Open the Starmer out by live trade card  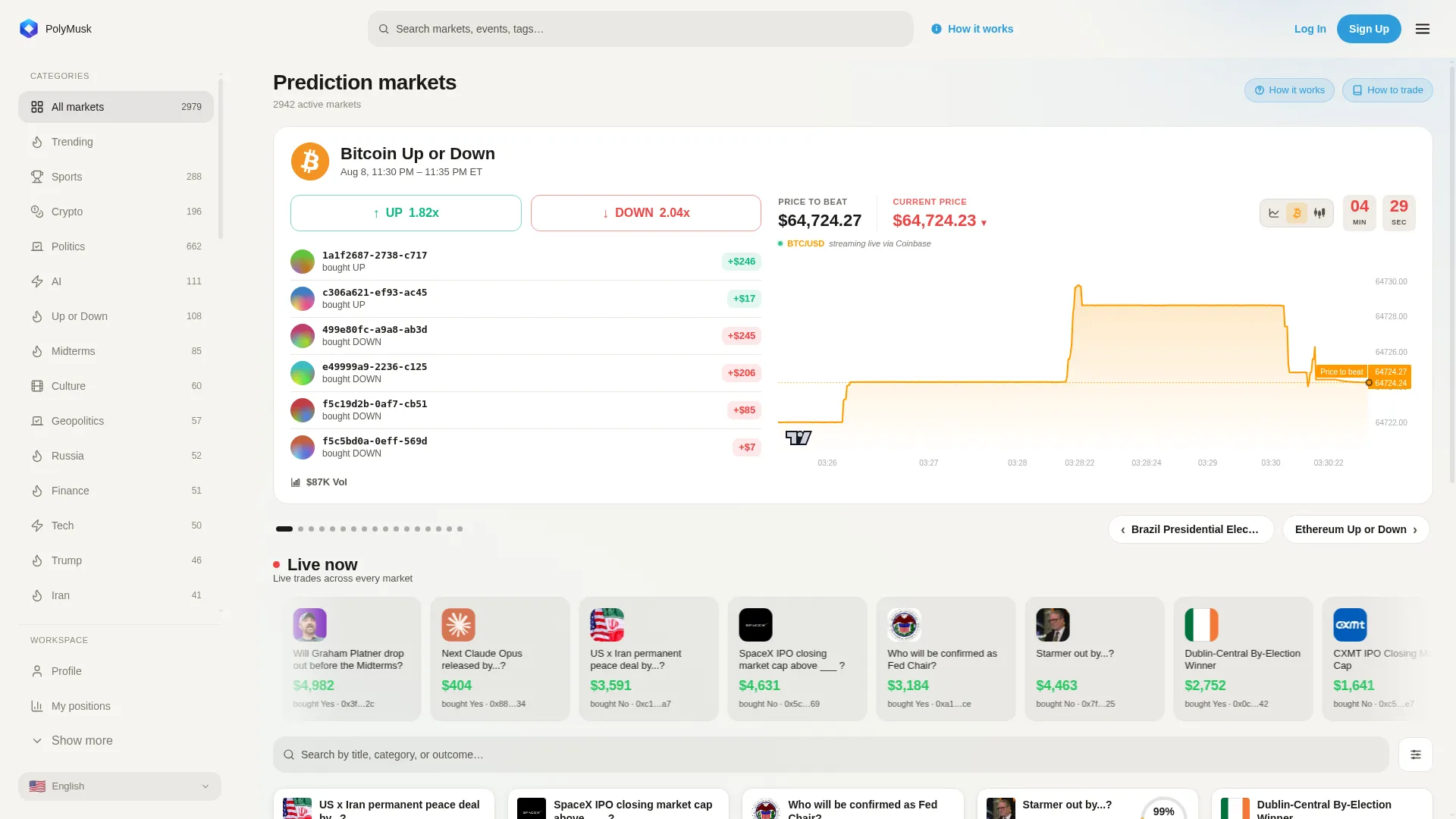pyautogui.click(x=1095, y=659)
